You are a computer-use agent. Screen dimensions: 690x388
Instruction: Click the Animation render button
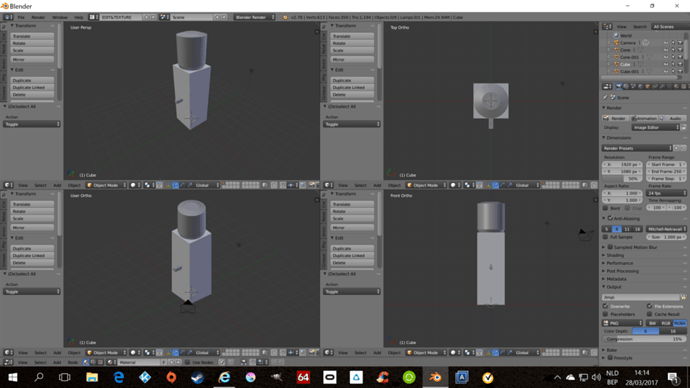pyautogui.click(x=644, y=118)
